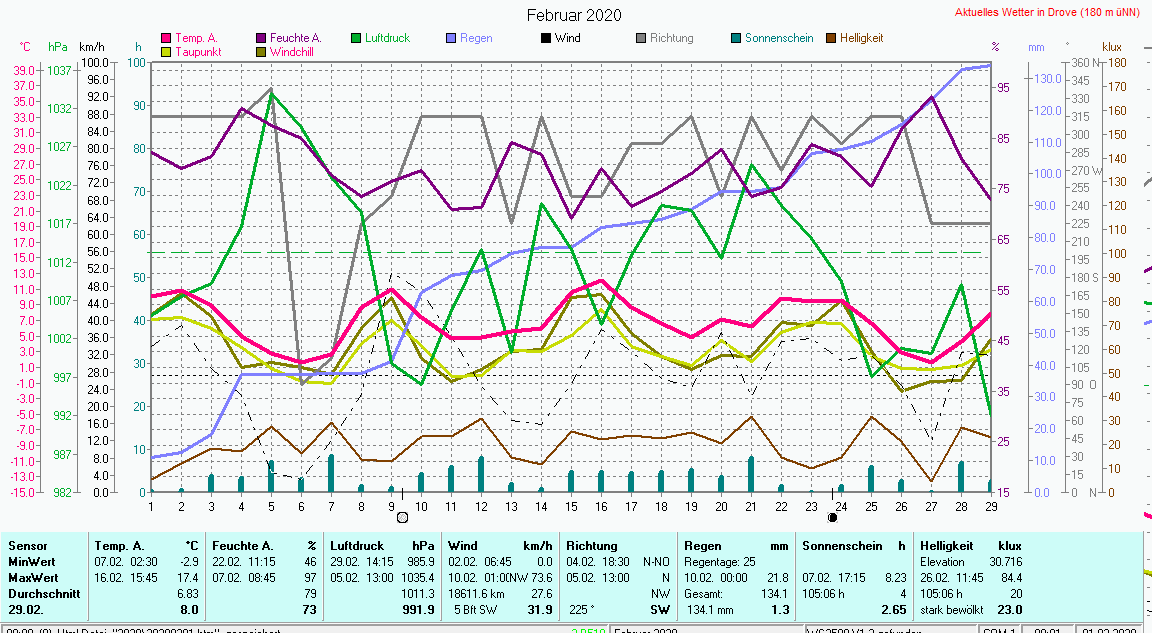Viewport: 1152px width, 633px height.
Task: Click the purple Feuchte A. legend square
Action: 262,39
